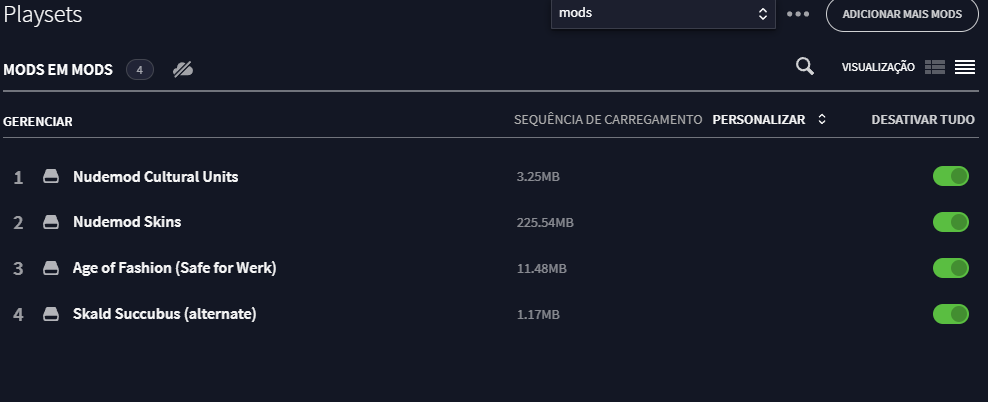Click the crossed-out cloud sync icon
The image size is (988, 402).
click(x=183, y=69)
